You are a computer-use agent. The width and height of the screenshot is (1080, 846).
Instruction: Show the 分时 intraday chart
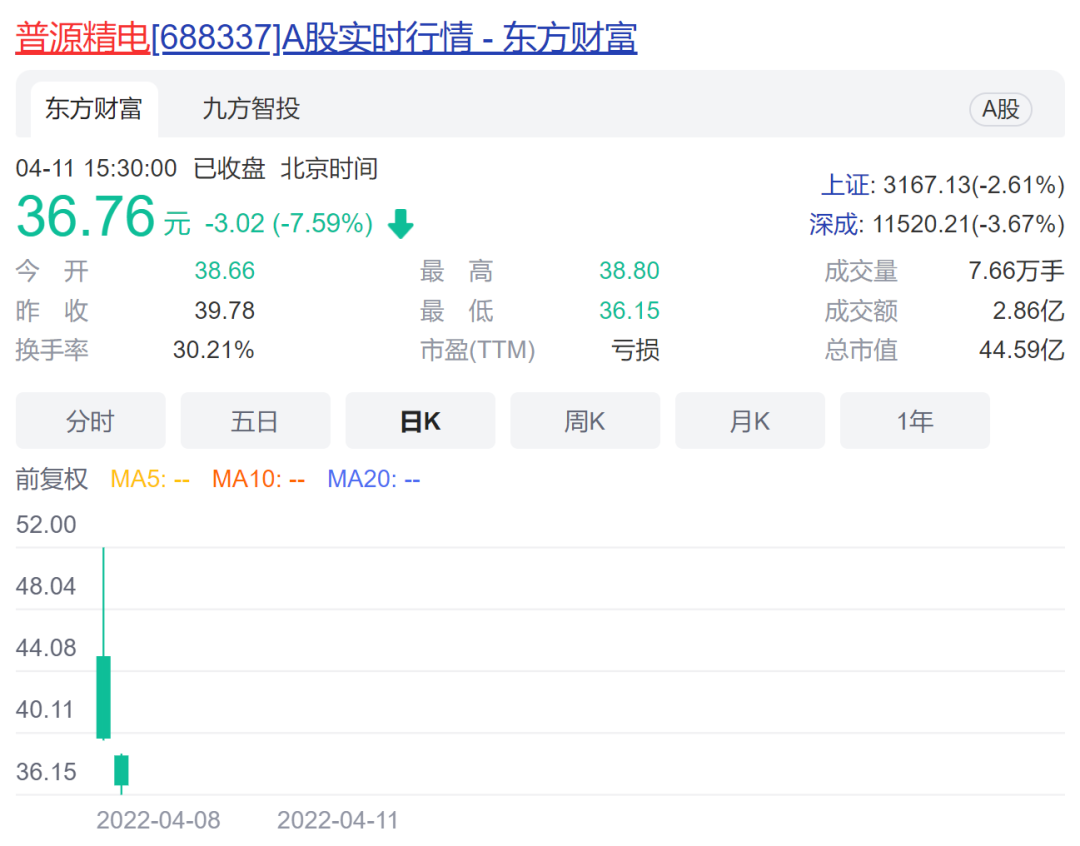click(x=90, y=421)
